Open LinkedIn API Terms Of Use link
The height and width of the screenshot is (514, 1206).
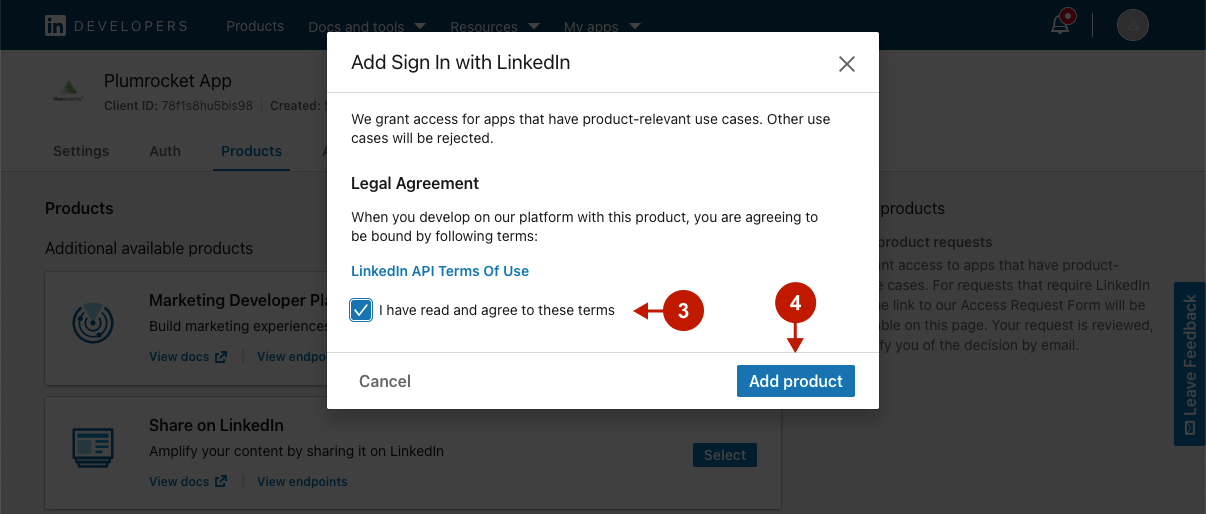pos(440,271)
